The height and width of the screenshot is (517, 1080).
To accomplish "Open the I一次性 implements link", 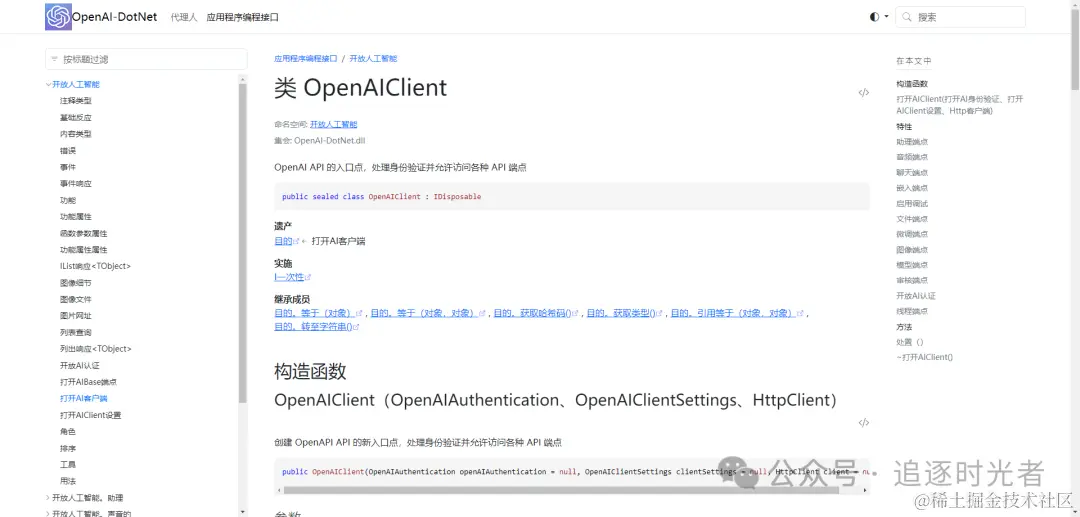I will tap(289, 277).
